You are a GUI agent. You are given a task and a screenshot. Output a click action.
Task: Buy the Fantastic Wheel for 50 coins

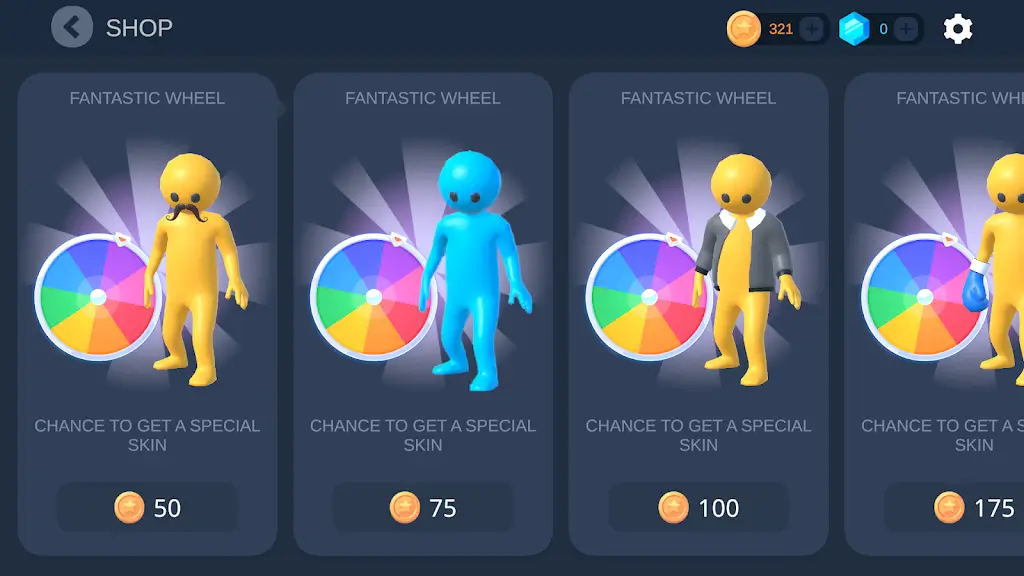[148, 507]
